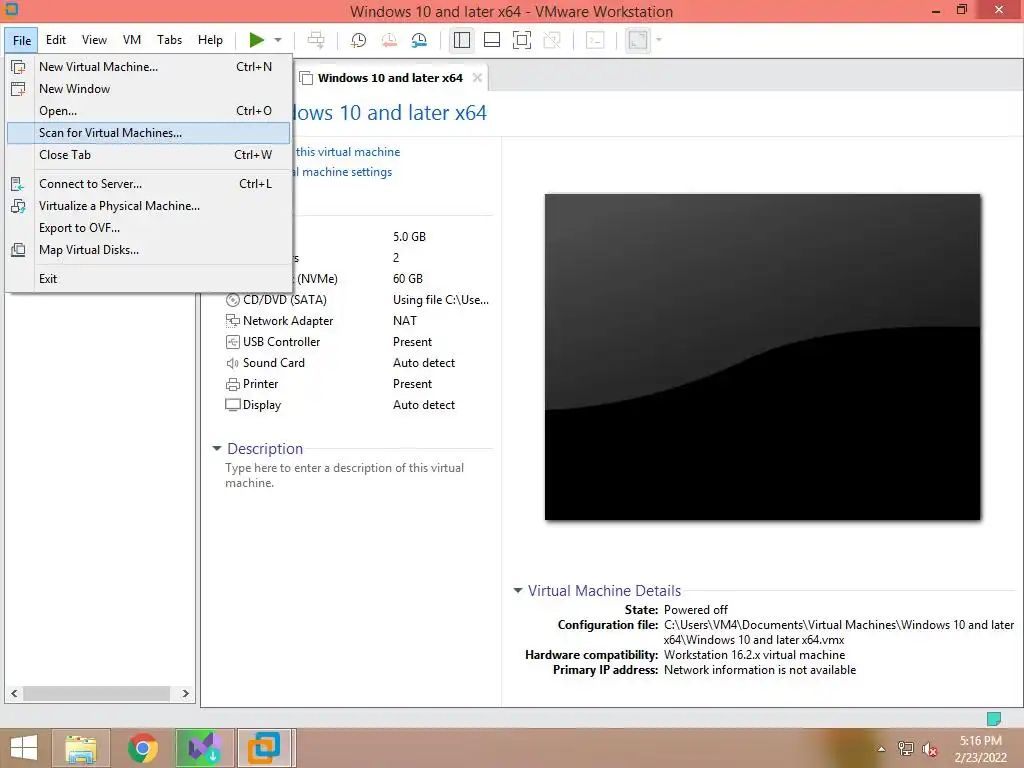1024x768 pixels.
Task: Open the Help menu
Action: tap(210, 40)
